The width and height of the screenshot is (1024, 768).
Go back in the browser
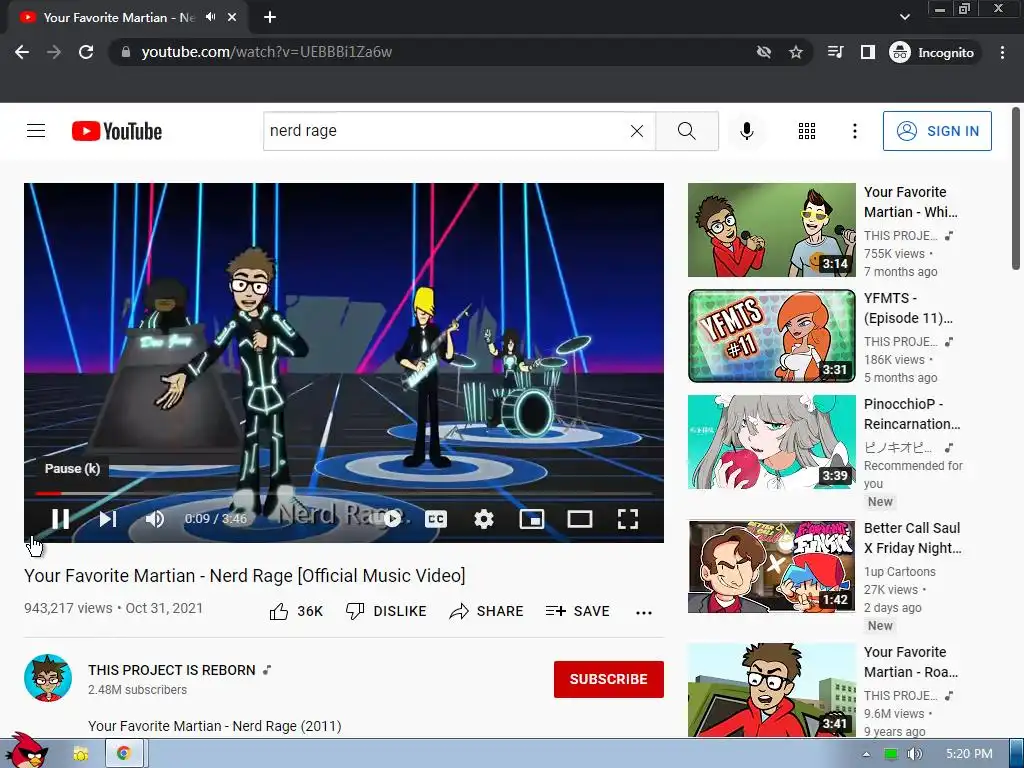[22, 52]
